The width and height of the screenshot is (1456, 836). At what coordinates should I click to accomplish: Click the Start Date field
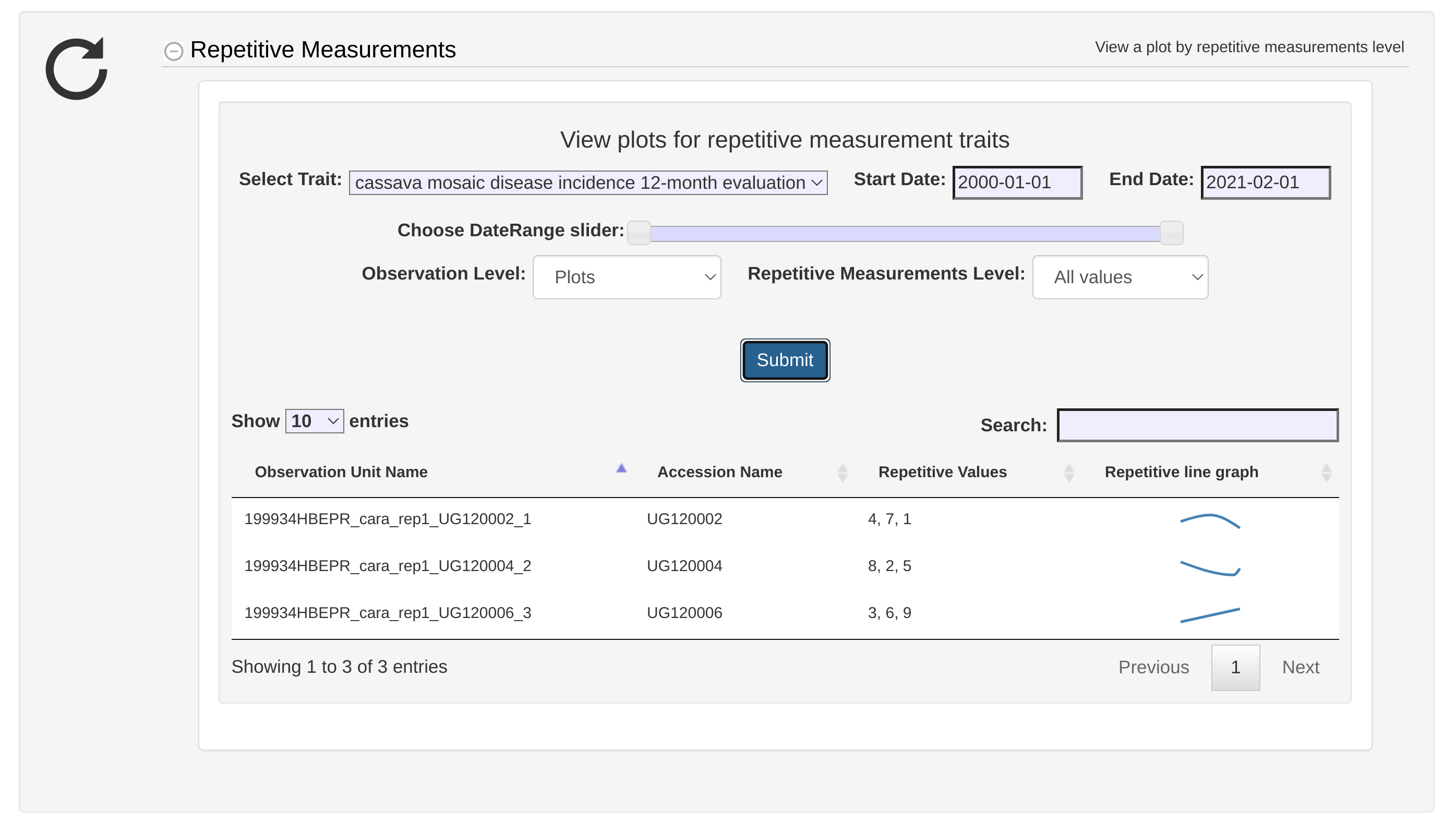[1017, 183]
